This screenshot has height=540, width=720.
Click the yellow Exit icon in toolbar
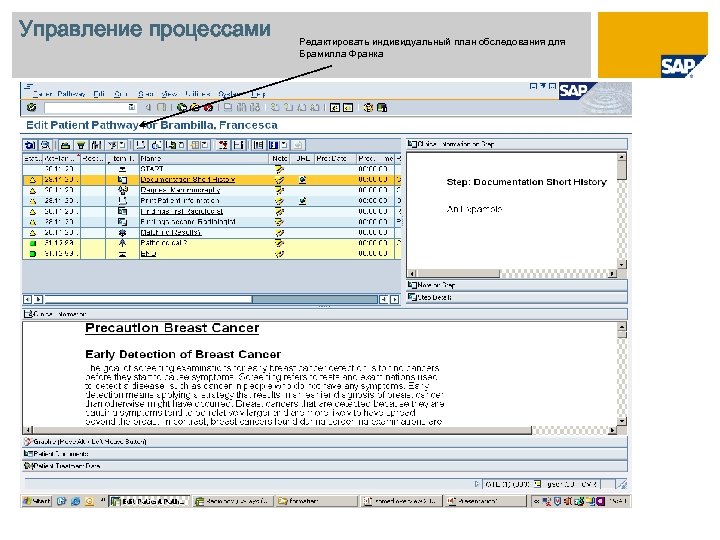pyautogui.click(x=195, y=107)
